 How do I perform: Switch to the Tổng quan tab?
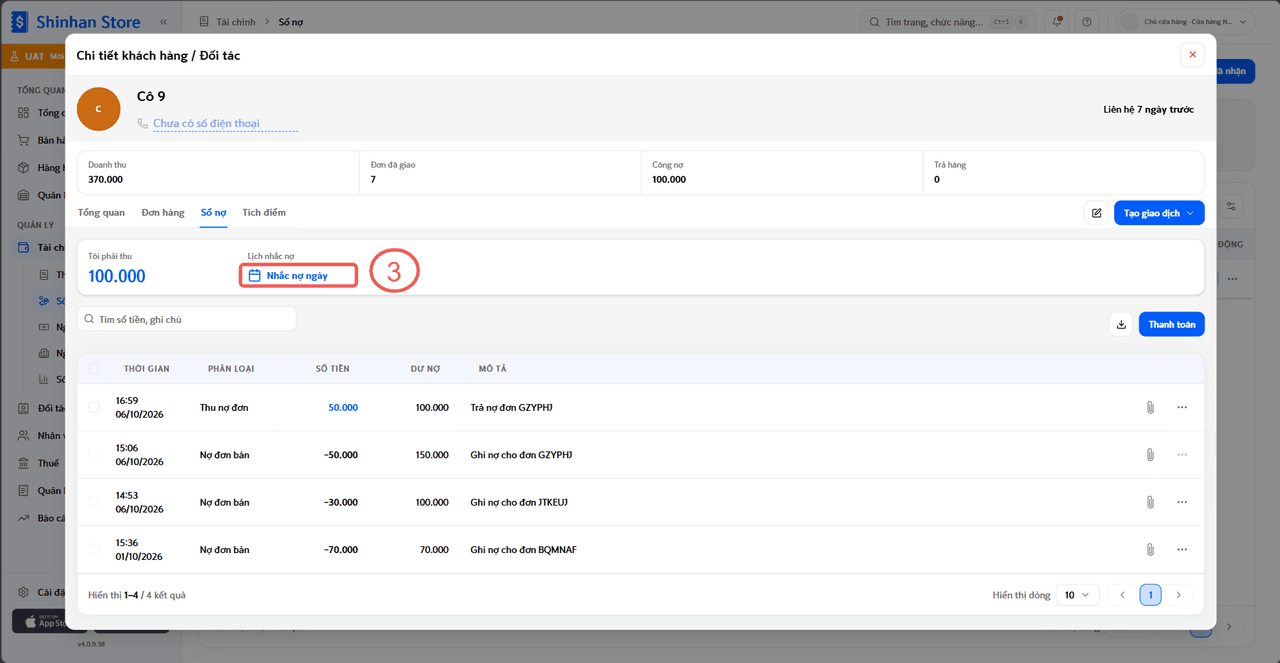coord(101,213)
